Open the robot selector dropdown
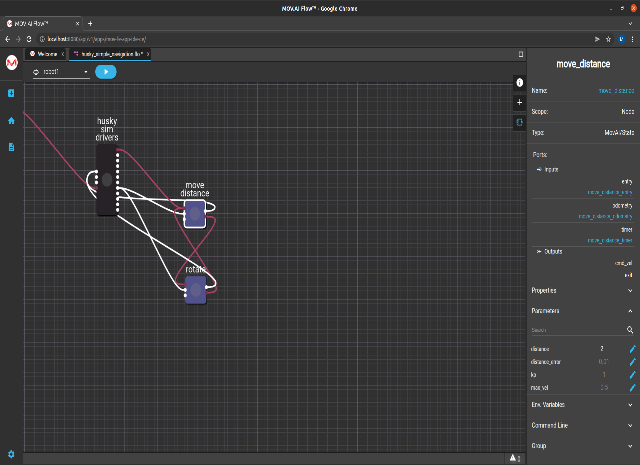 (61, 72)
